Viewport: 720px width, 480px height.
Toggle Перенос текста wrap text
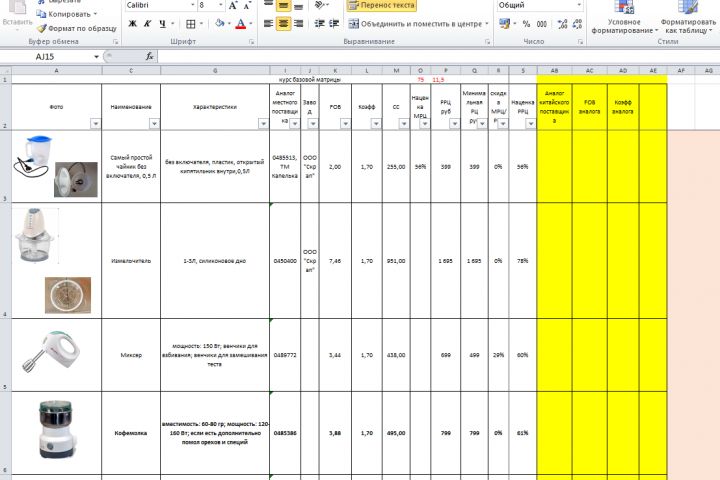[x=382, y=5]
